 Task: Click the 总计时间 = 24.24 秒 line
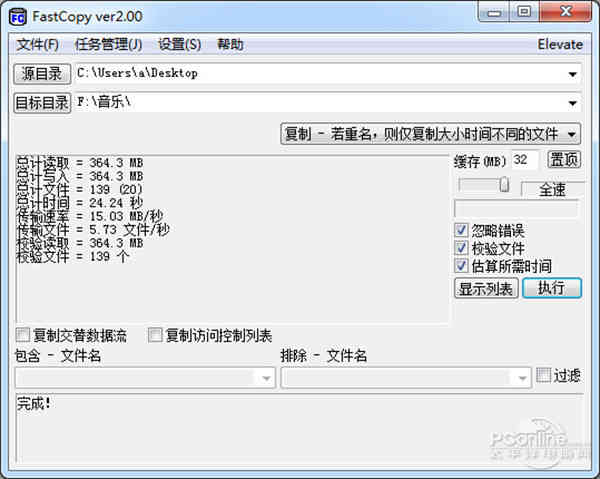80,203
